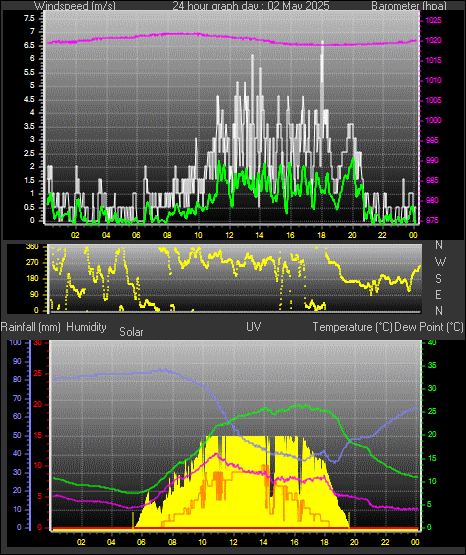Select 50 on the blue humidity axis
466x555 pixels.
click(17, 435)
